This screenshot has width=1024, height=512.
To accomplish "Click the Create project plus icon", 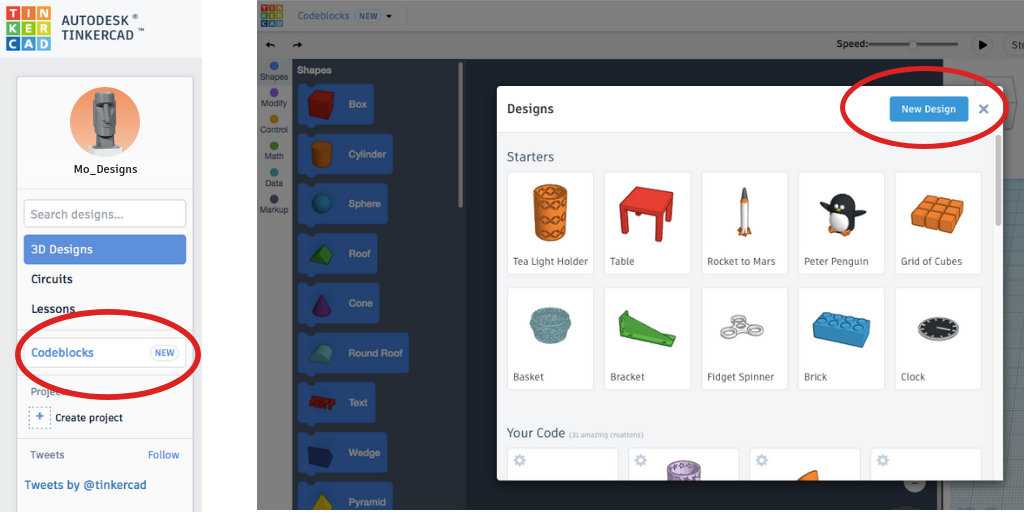I will click(x=39, y=417).
